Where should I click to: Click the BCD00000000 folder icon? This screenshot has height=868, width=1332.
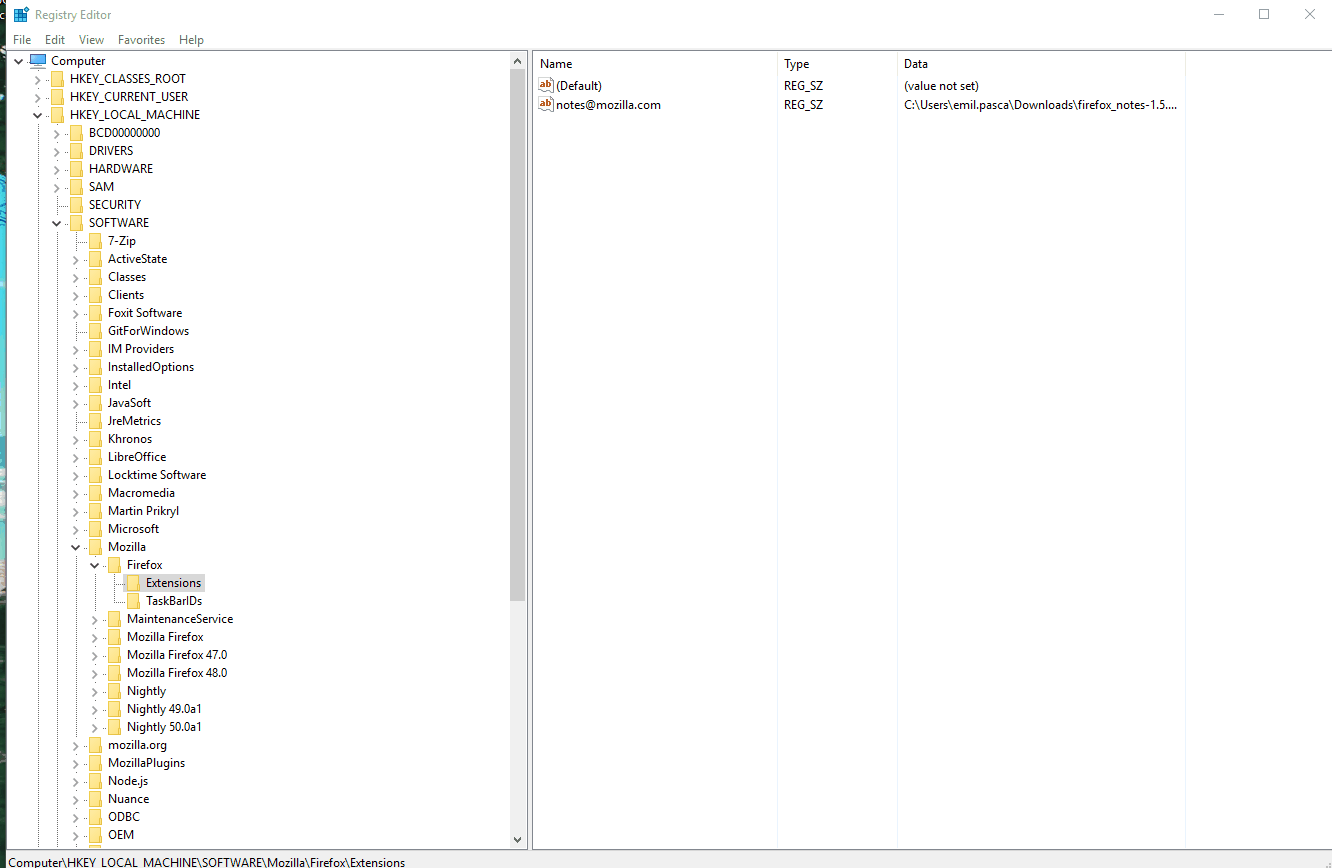pos(76,133)
